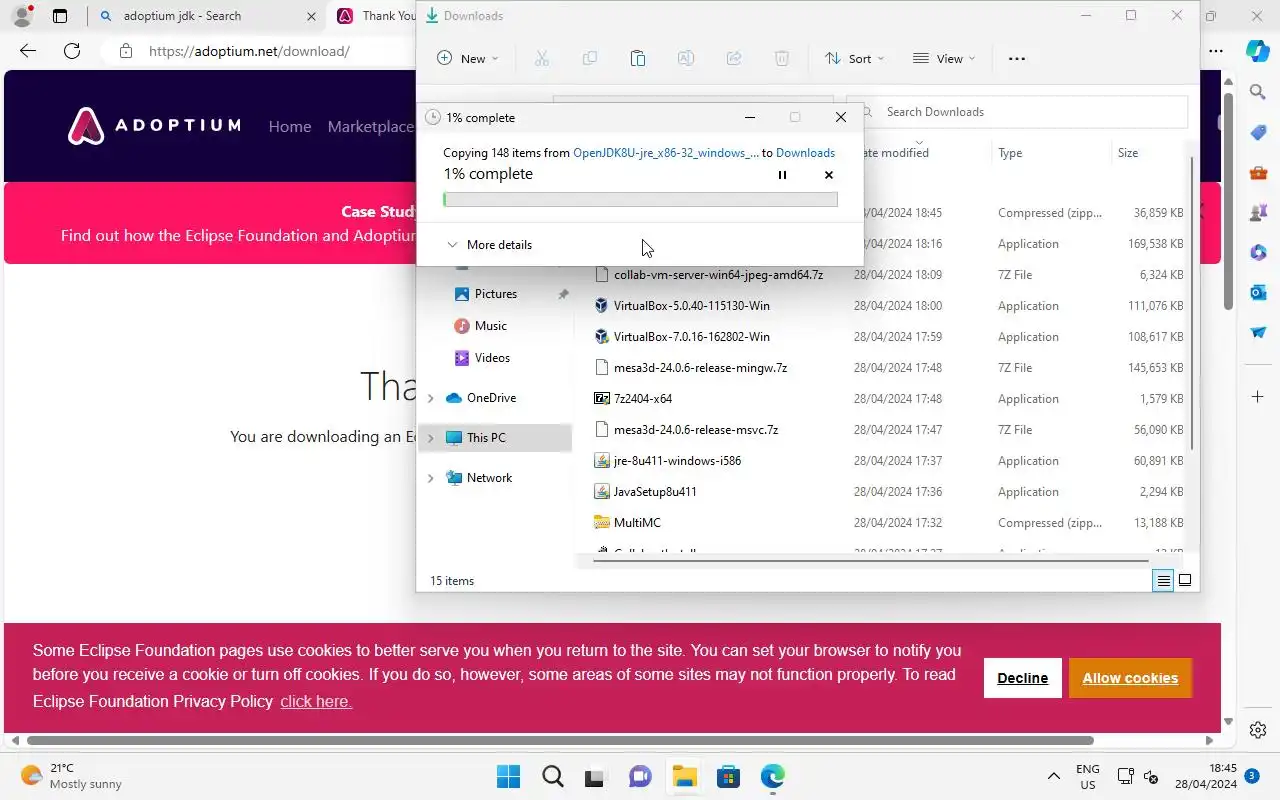Select the 7z2404-x64 installer icon

pos(602,399)
